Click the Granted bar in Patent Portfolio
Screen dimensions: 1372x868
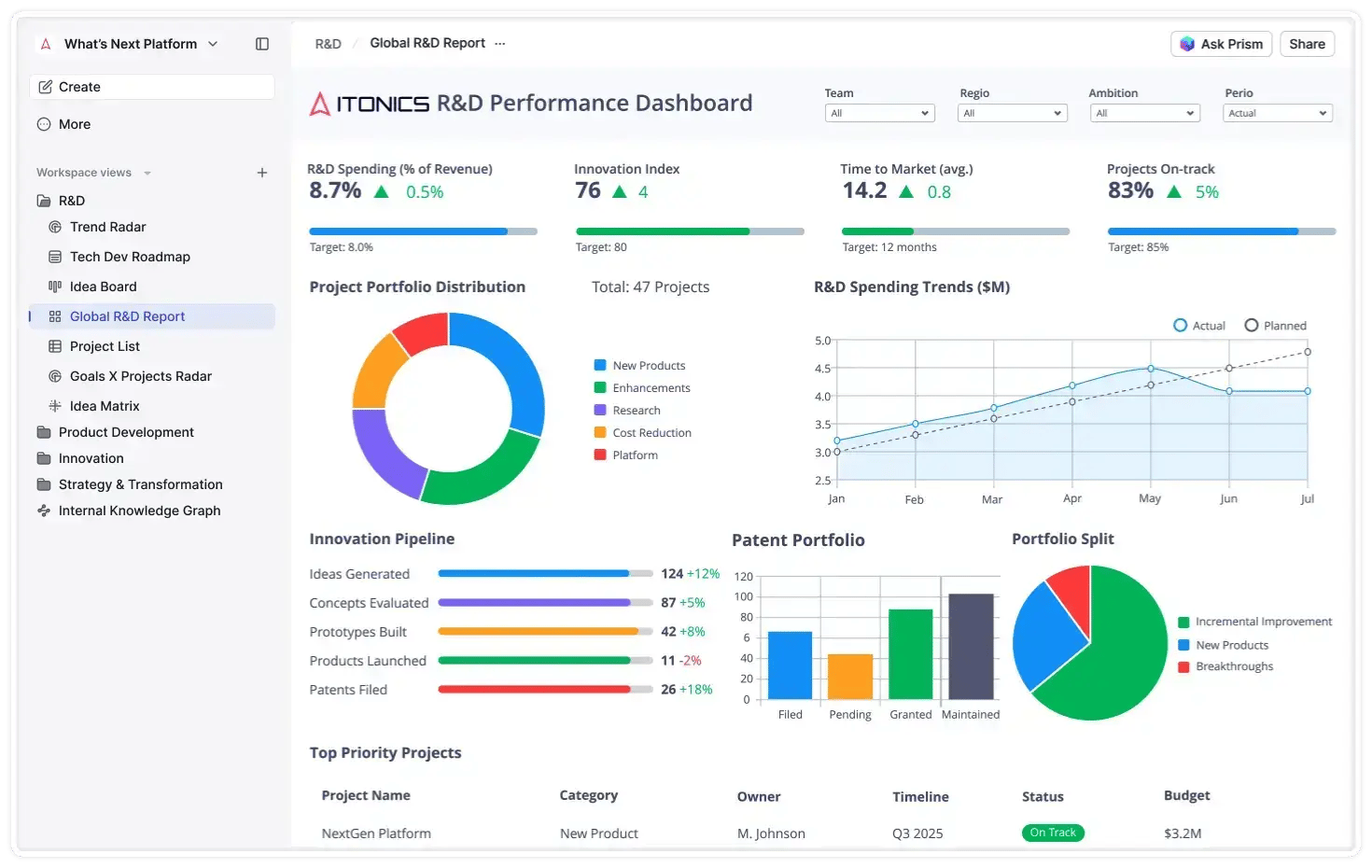pos(911,654)
